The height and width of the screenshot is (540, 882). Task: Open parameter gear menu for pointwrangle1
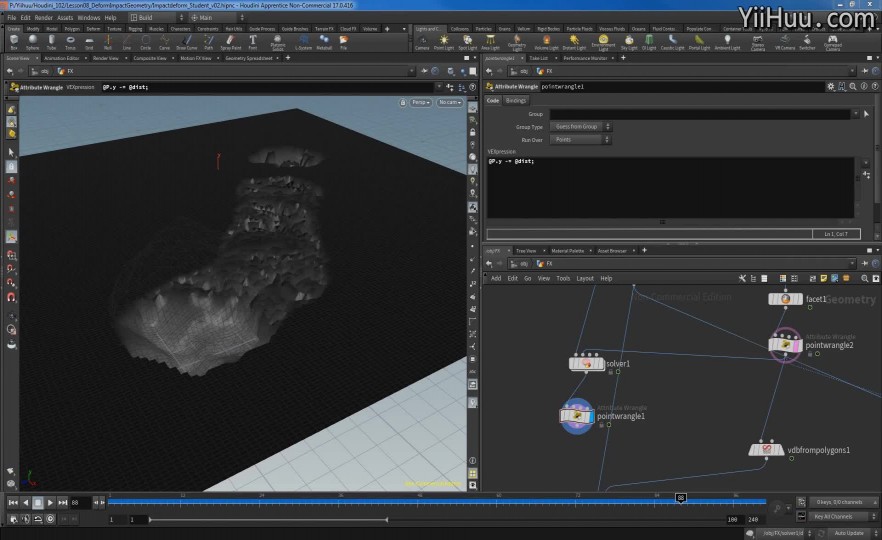(830, 87)
